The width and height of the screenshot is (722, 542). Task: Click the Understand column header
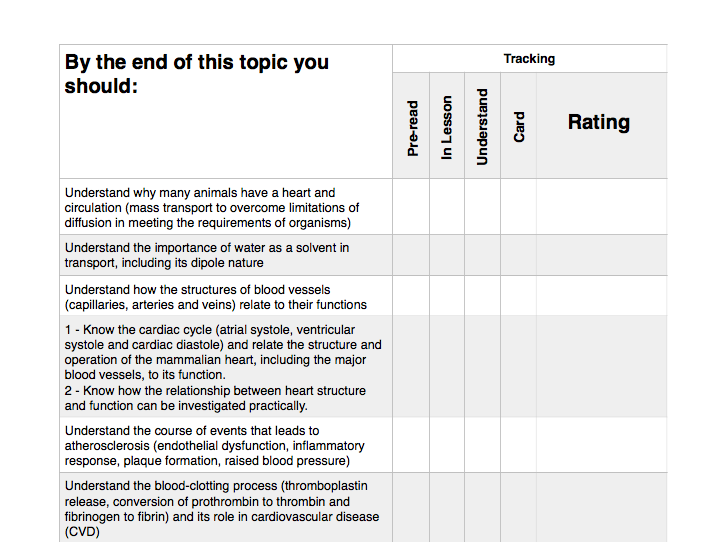click(483, 125)
